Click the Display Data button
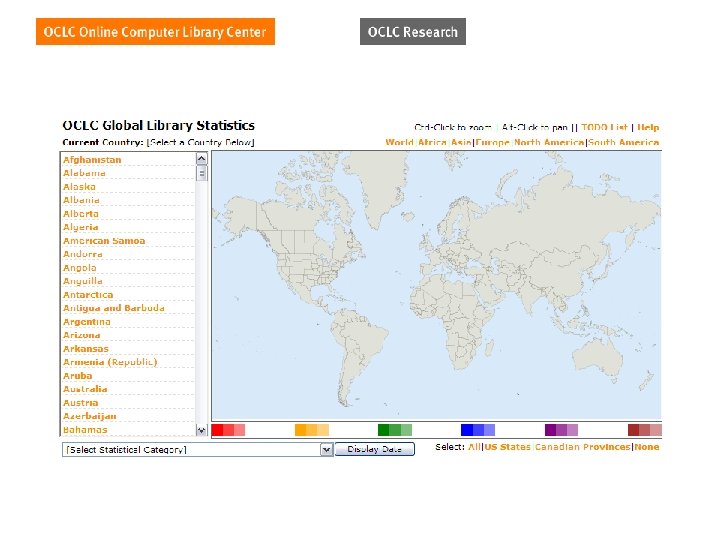Screen dimensions: 720x540 tap(375, 449)
